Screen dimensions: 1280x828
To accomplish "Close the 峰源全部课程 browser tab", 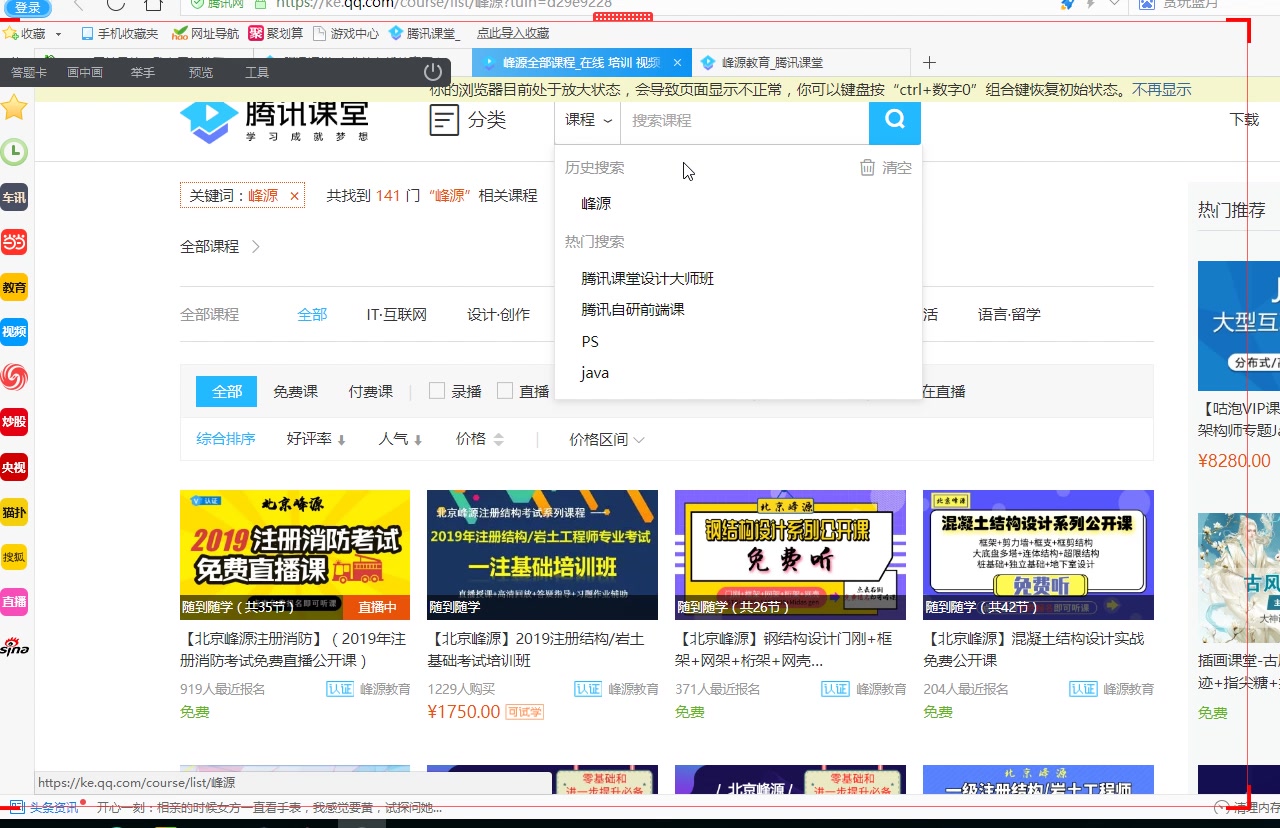I will pyautogui.click(x=677, y=62).
